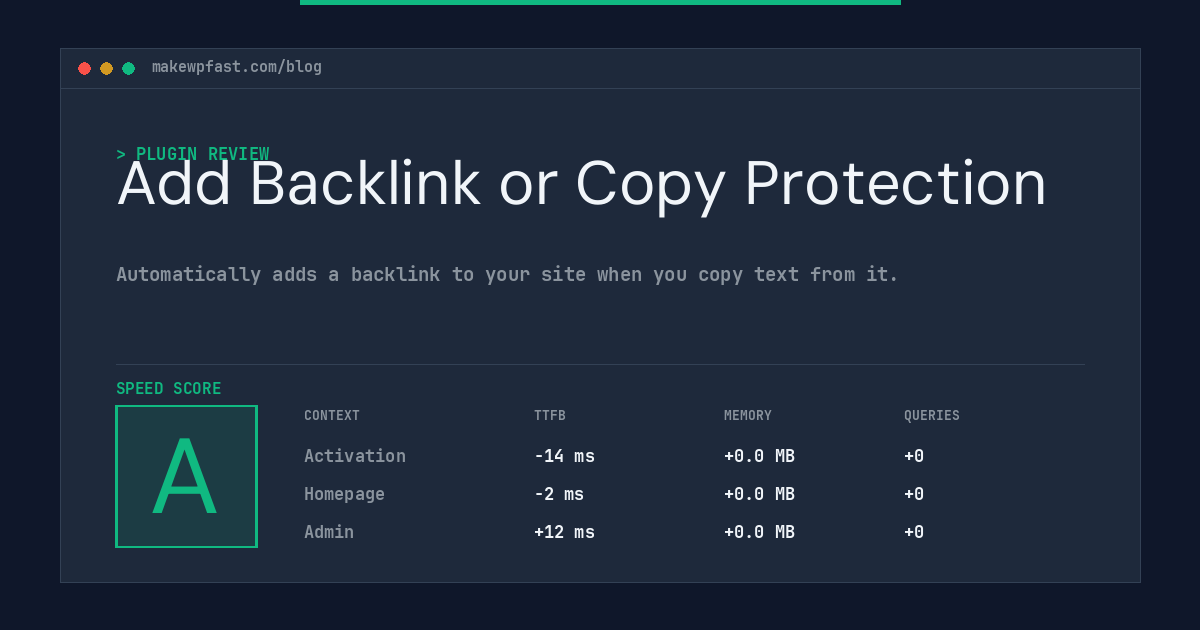
Task: Click the TTFB column header
Action: [x=550, y=415]
